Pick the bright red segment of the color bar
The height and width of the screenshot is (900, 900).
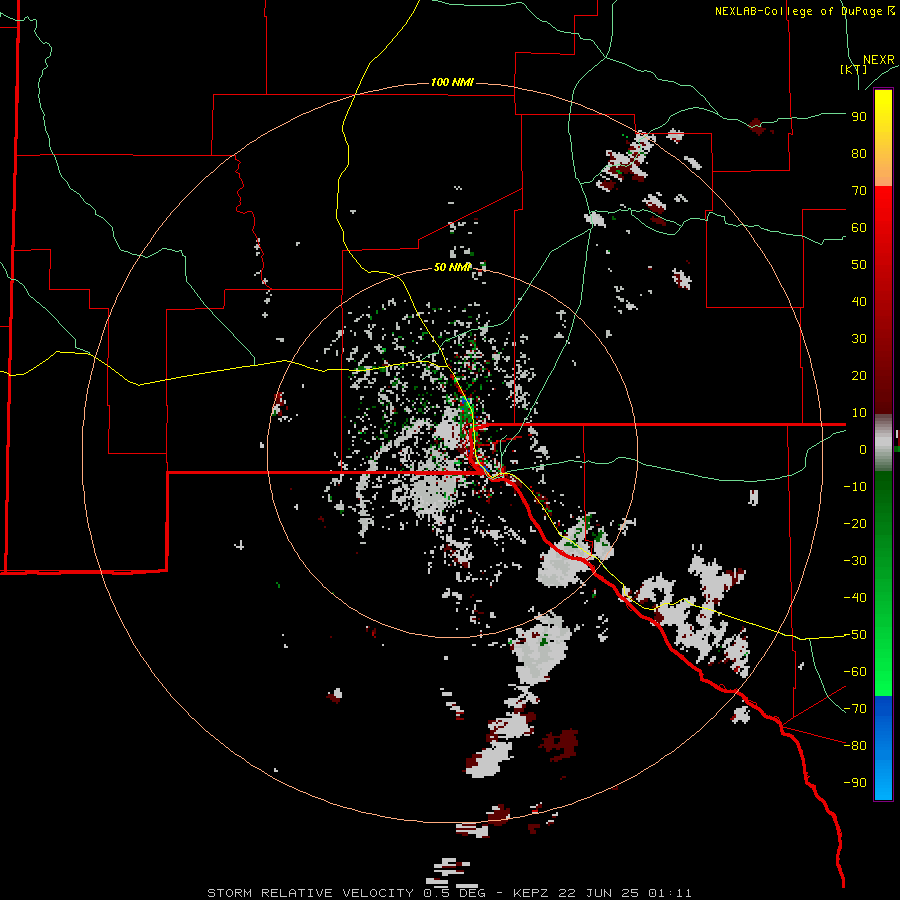[x=883, y=218]
